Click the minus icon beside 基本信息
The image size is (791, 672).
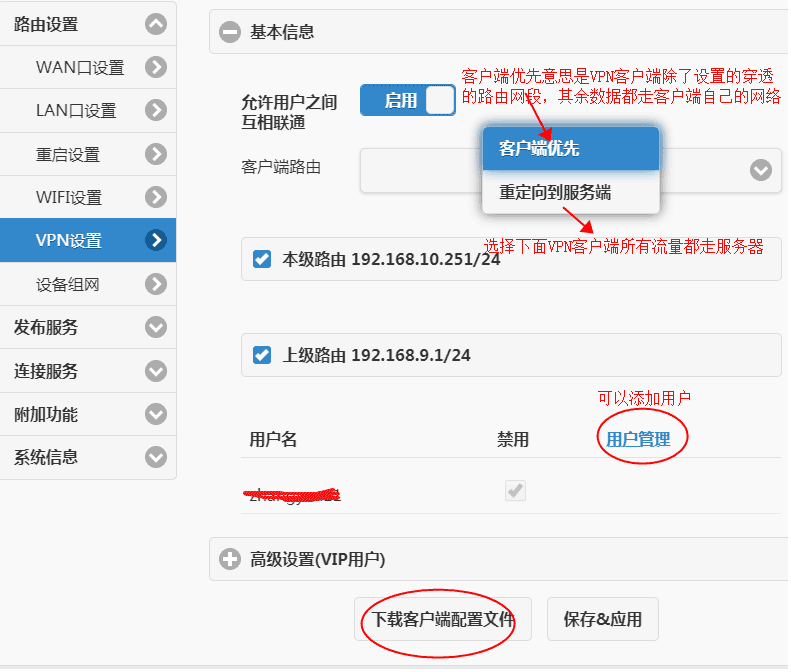click(230, 32)
